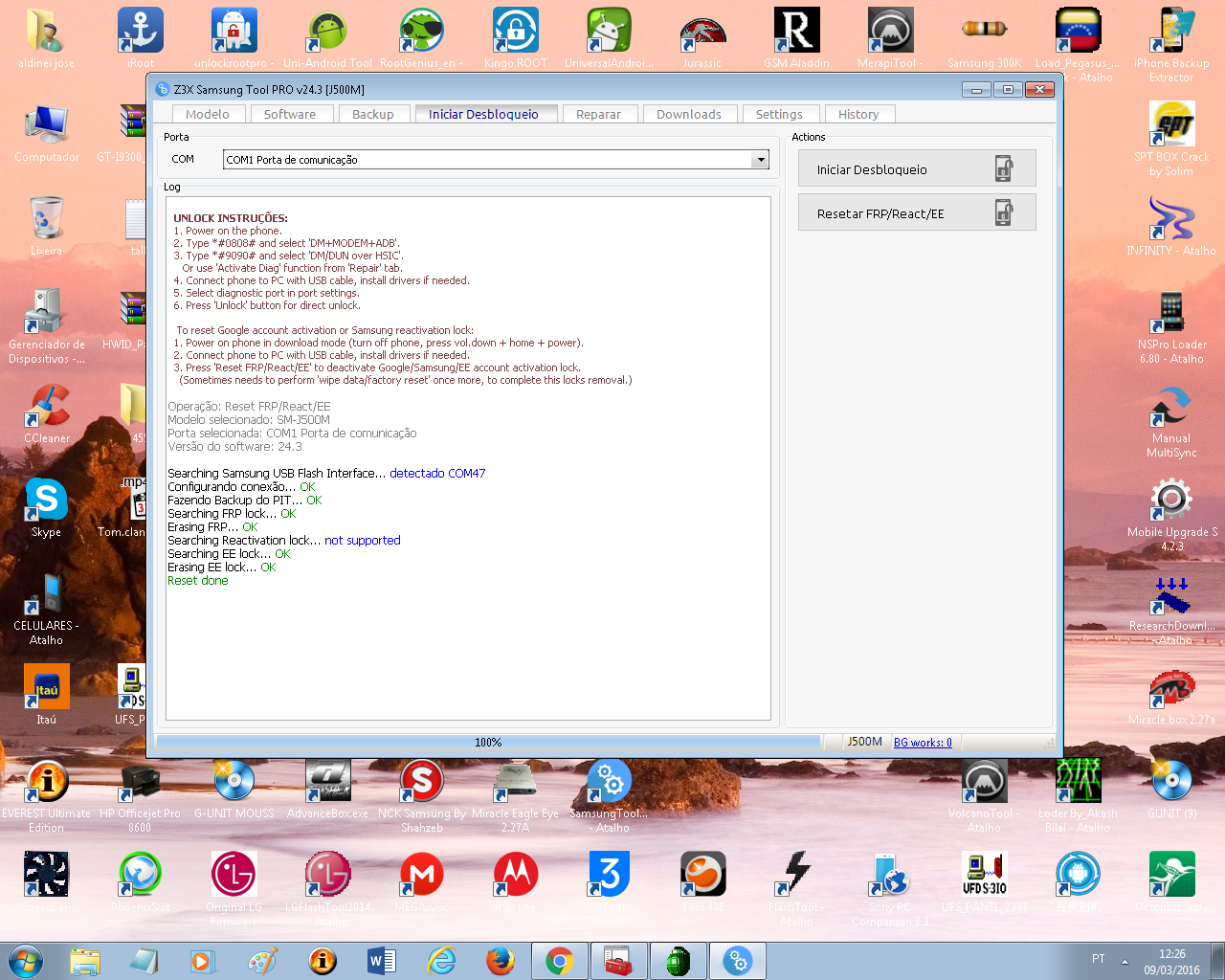1225x980 pixels.
Task: Open the SamsungTool Atalho desktop shortcut
Action: tap(610, 795)
